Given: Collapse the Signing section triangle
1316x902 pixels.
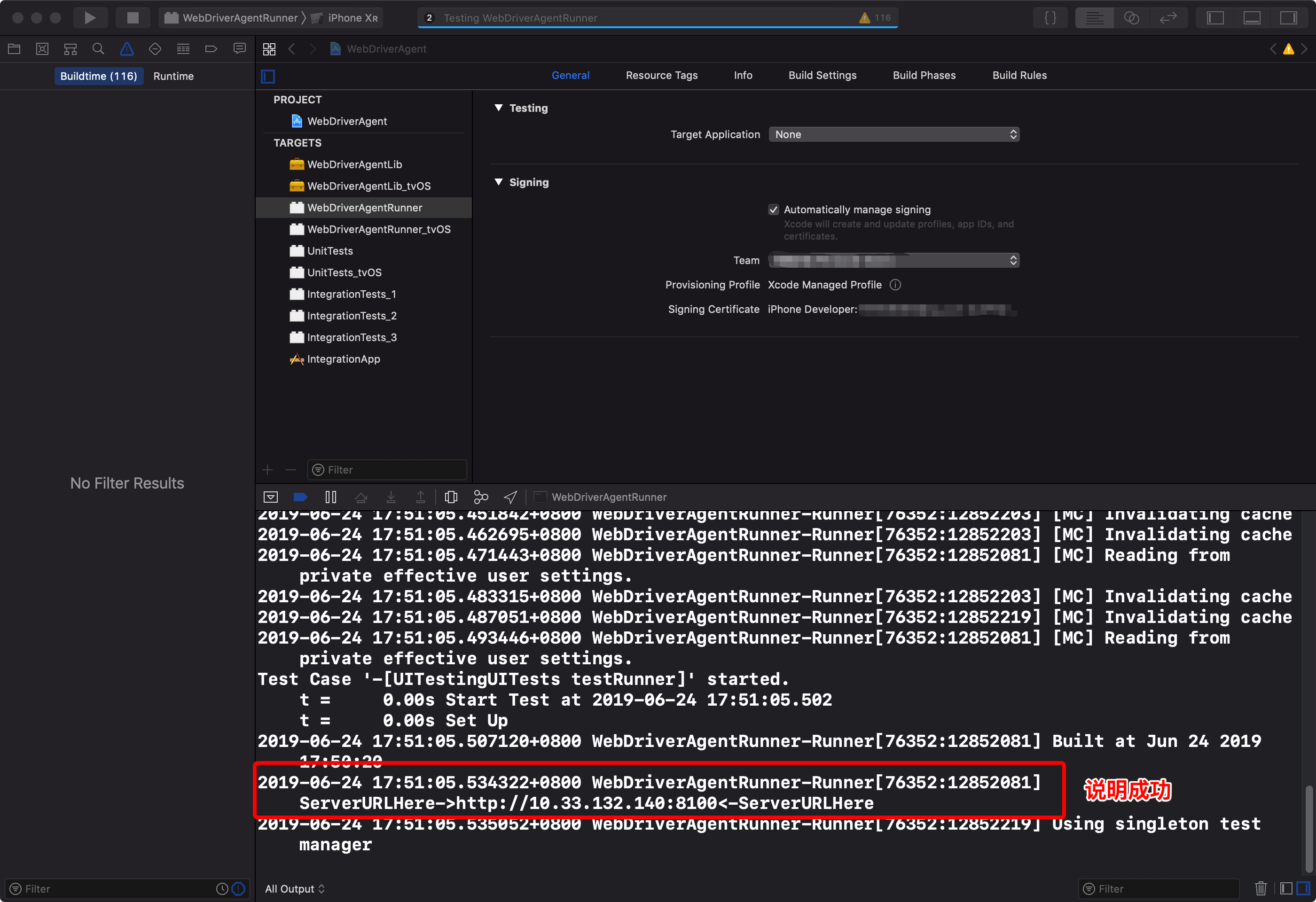Looking at the screenshot, I should pyautogui.click(x=498, y=182).
